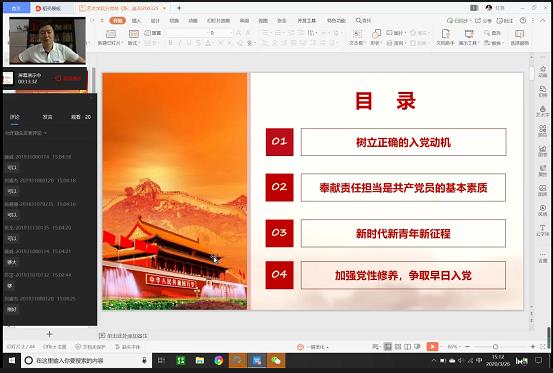Select normal view icon in status bar
This screenshot has height=373, width=553.
(388, 347)
